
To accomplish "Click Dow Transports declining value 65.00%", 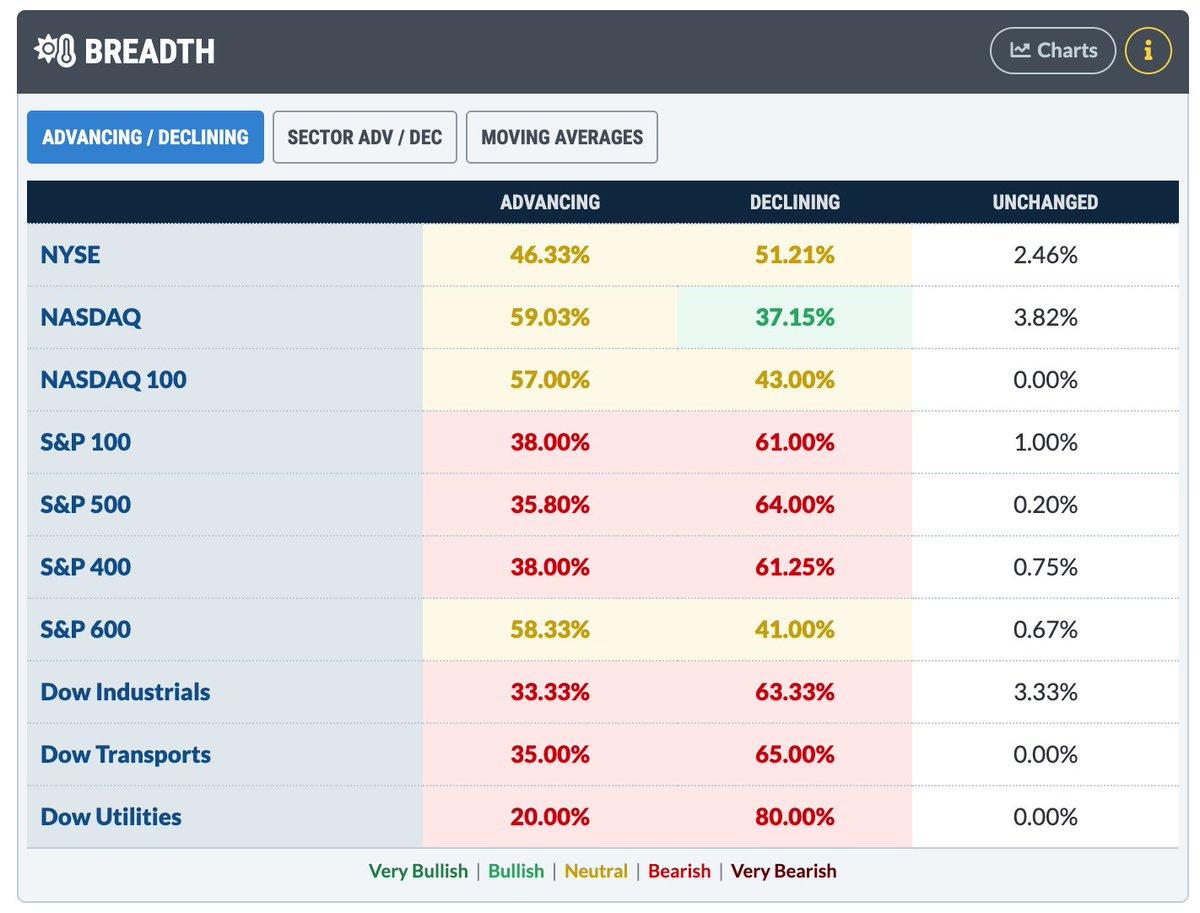I will pyautogui.click(x=795, y=755).
